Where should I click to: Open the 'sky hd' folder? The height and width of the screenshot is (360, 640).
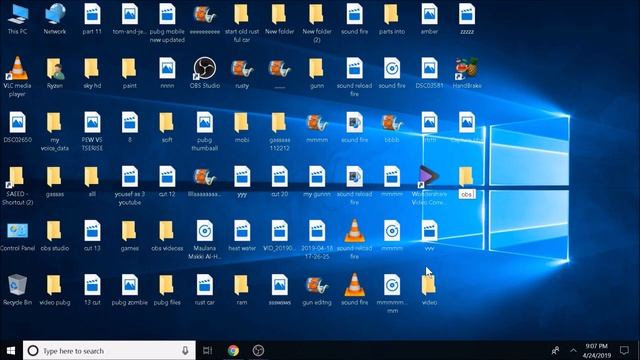point(92,73)
